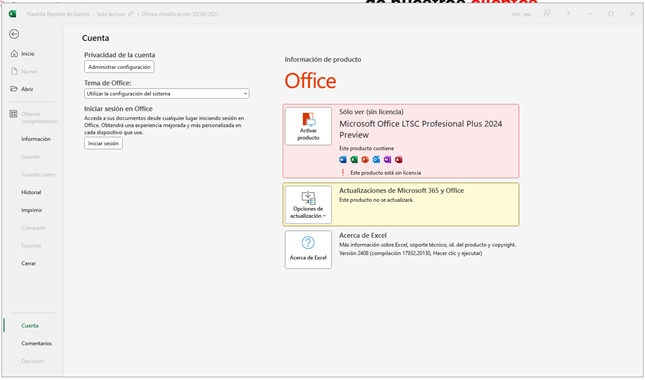This screenshot has width=645, height=380.
Task: Open Comentarios in the sidebar
Action: pyautogui.click(x=37, y=343)
